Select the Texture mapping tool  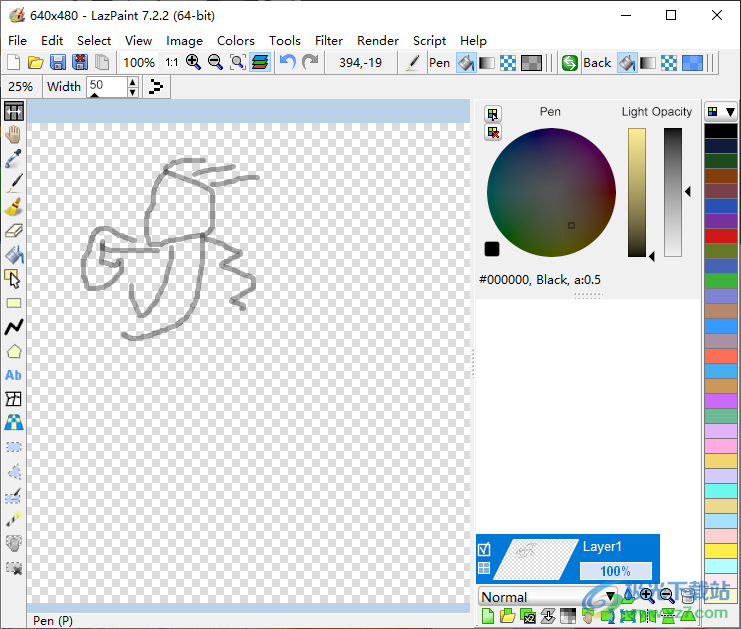14,423
